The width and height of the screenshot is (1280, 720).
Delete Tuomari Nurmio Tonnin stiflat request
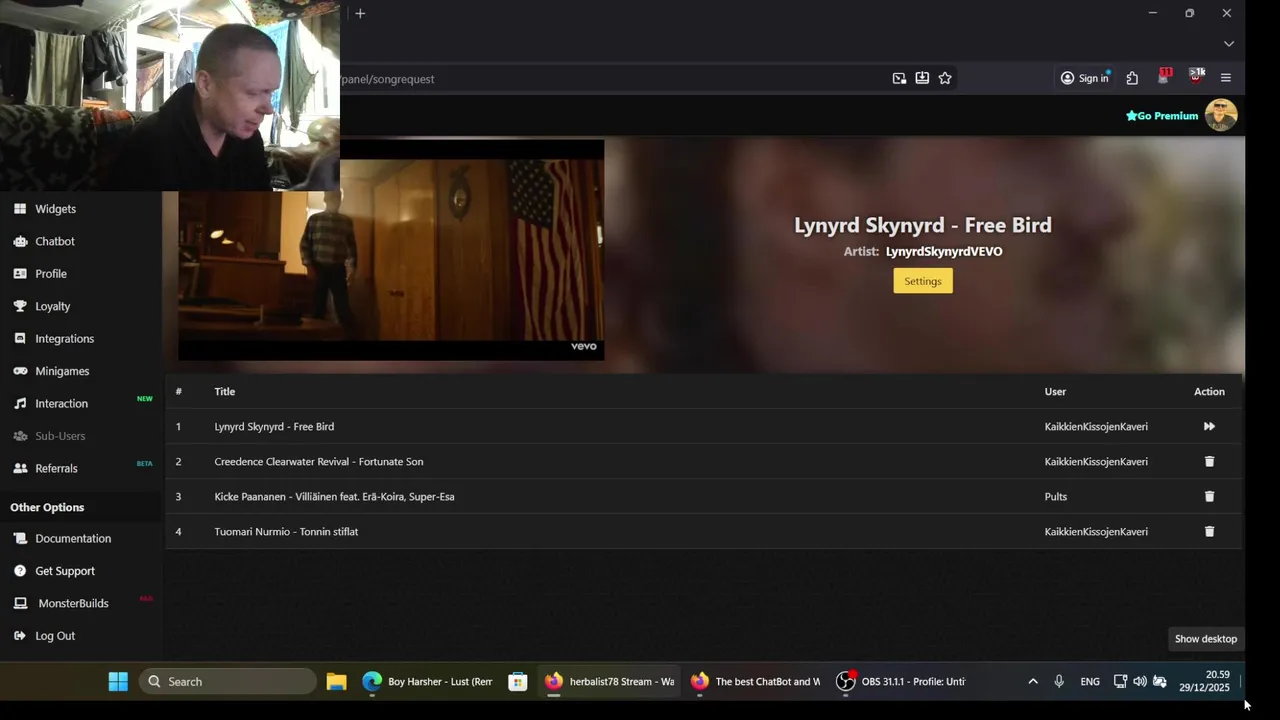[x=1209, y=532]
